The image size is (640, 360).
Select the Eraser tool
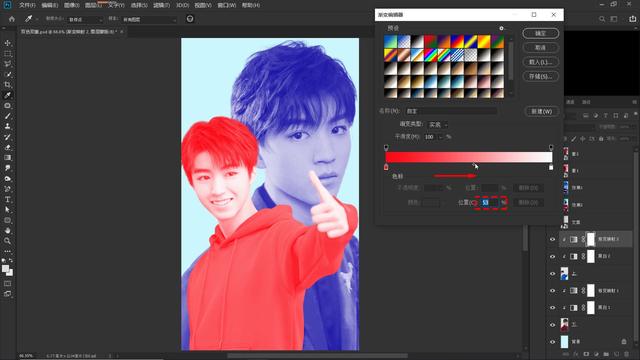7,147
